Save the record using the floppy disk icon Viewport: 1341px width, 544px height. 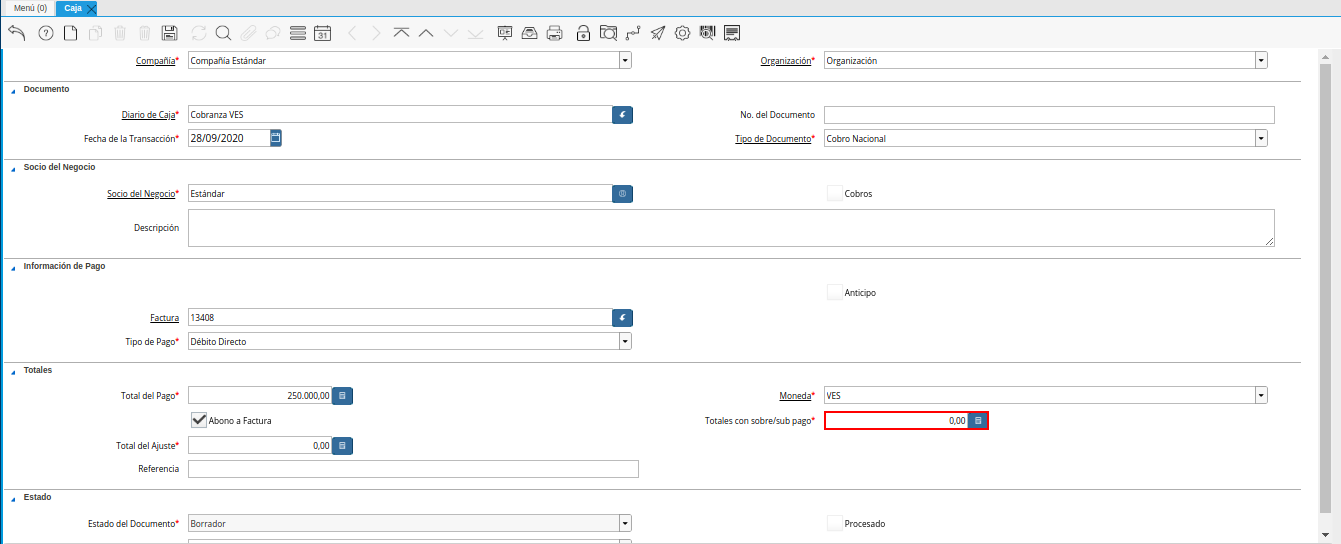(169, 33)
